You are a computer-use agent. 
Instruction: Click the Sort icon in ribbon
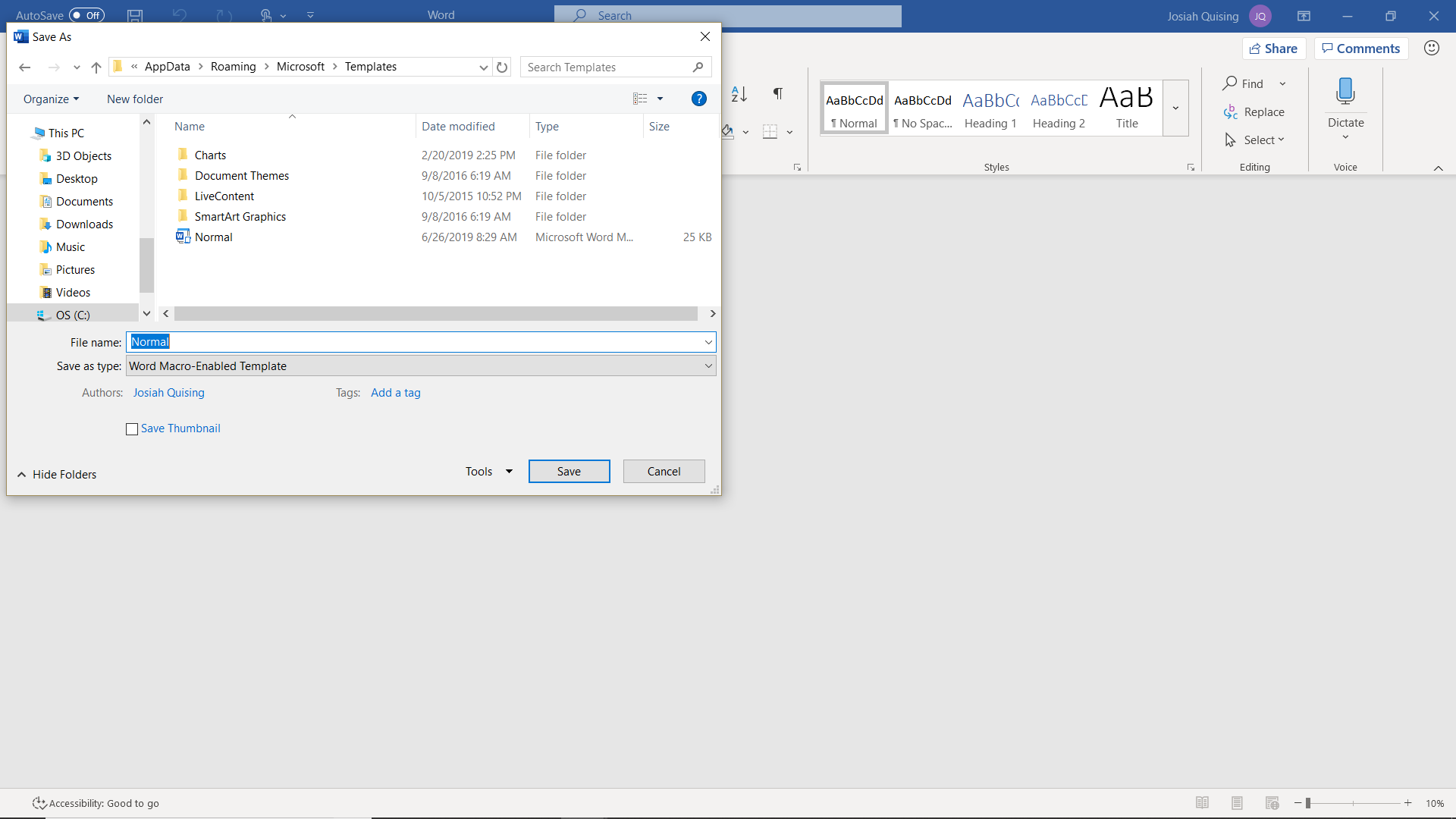point(739,94)
